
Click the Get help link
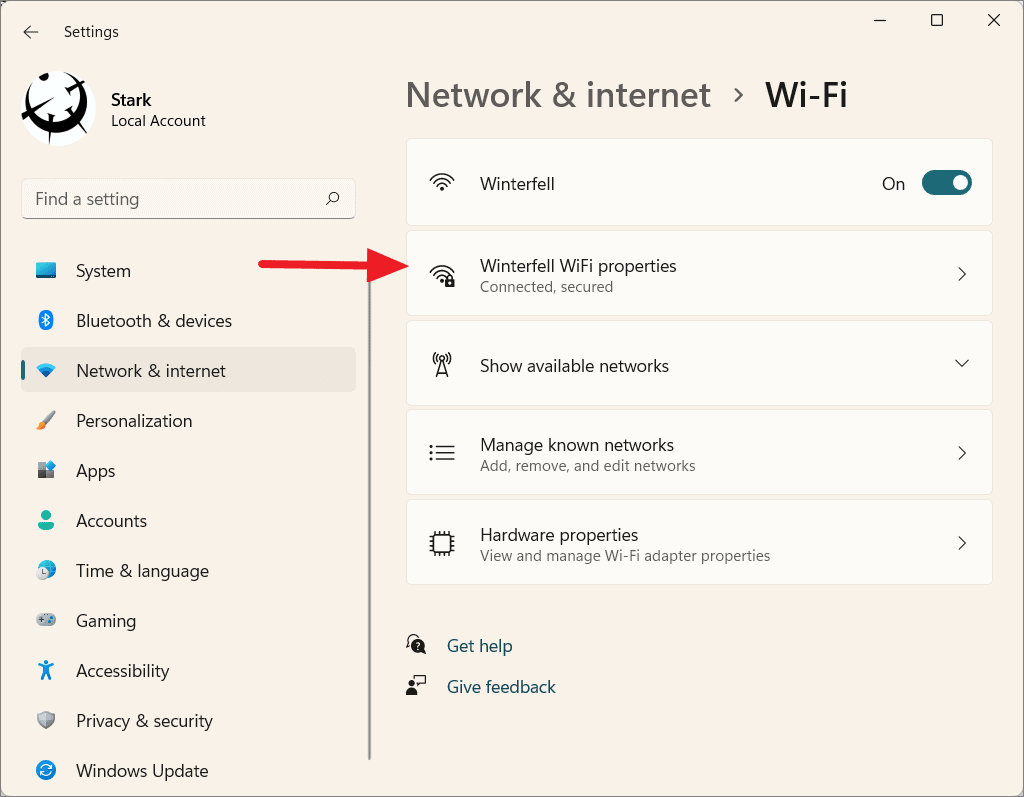(479, 645)
